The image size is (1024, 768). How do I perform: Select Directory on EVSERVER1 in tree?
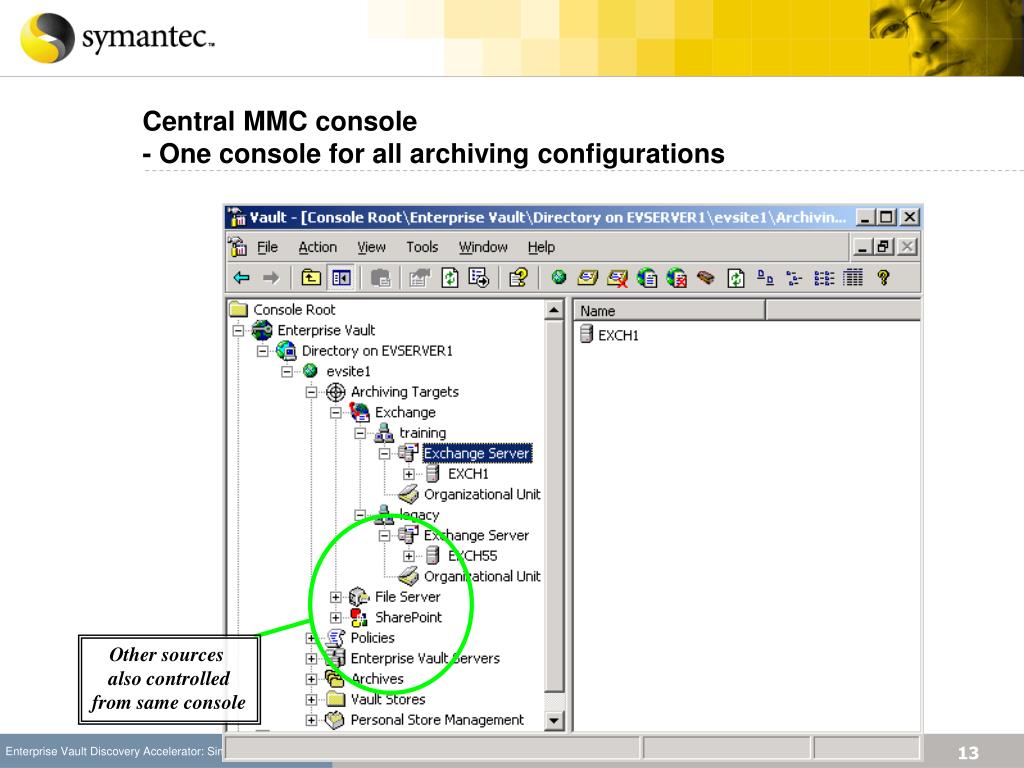tap(377, 351)
